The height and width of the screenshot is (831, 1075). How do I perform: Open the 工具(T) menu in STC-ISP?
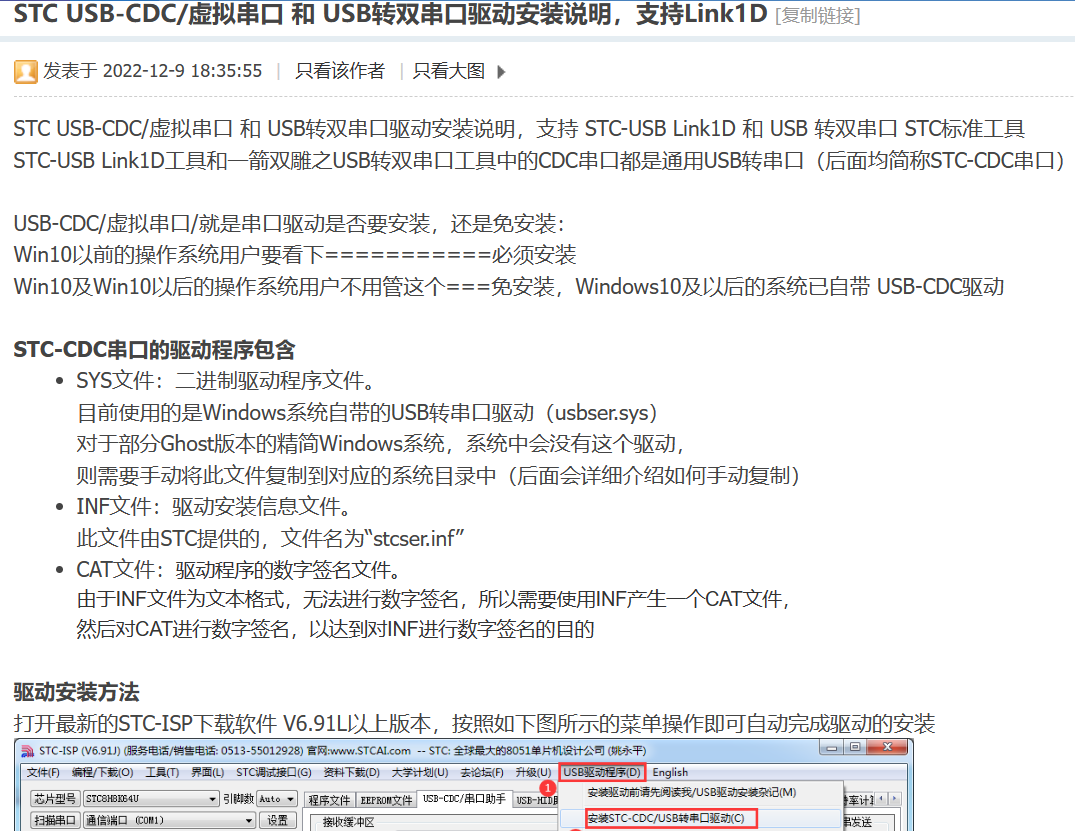click(162, 773)
